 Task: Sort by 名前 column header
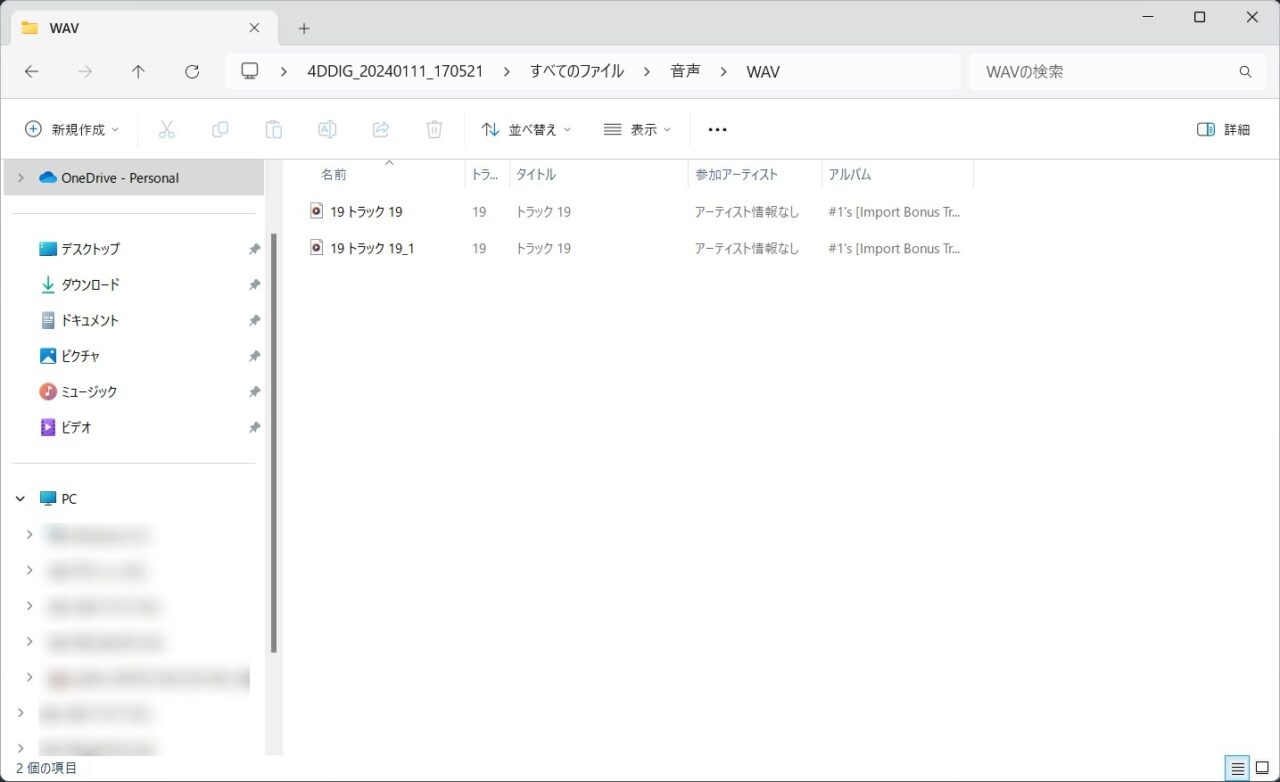(334, 174)
